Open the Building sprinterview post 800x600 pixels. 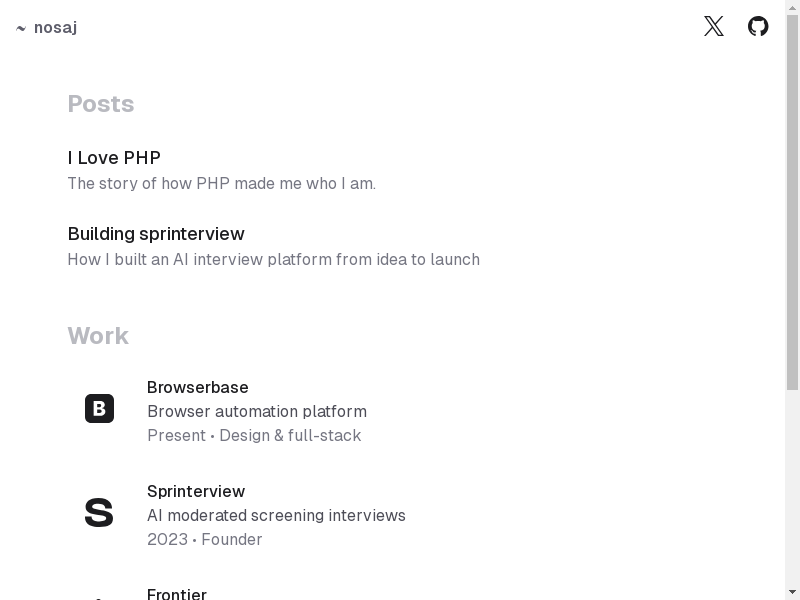pyautogui.click(x=156, y=234)
